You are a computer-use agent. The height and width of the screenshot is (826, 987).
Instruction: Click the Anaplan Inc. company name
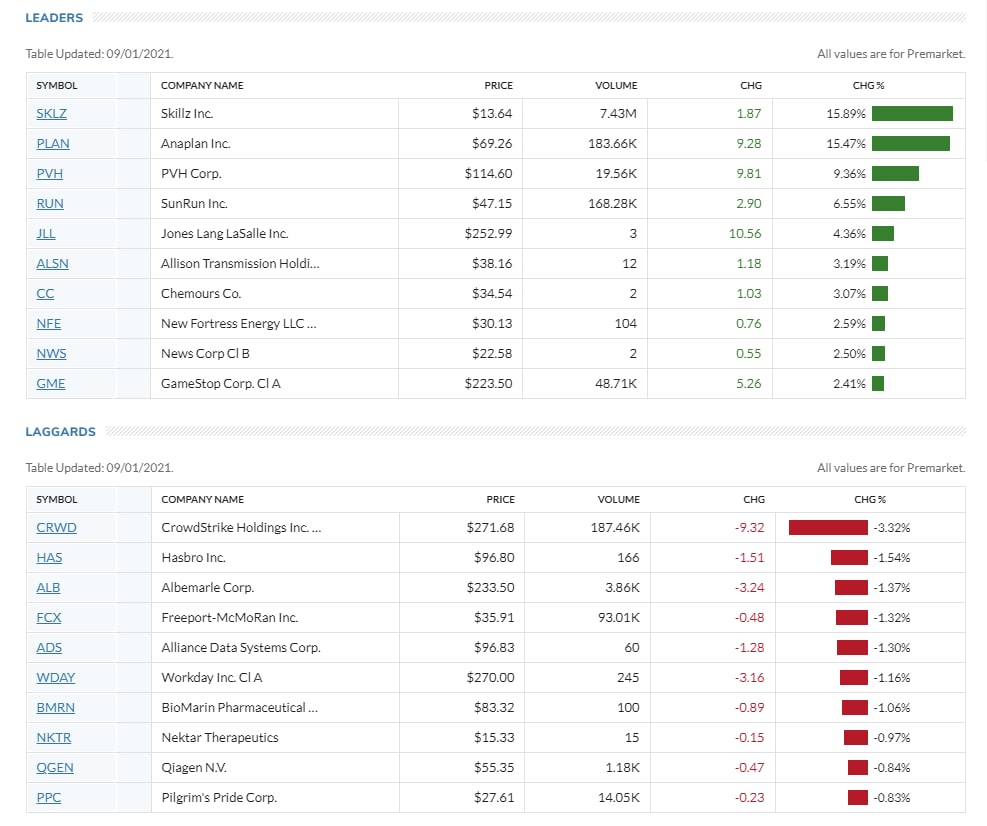(196, 144)
